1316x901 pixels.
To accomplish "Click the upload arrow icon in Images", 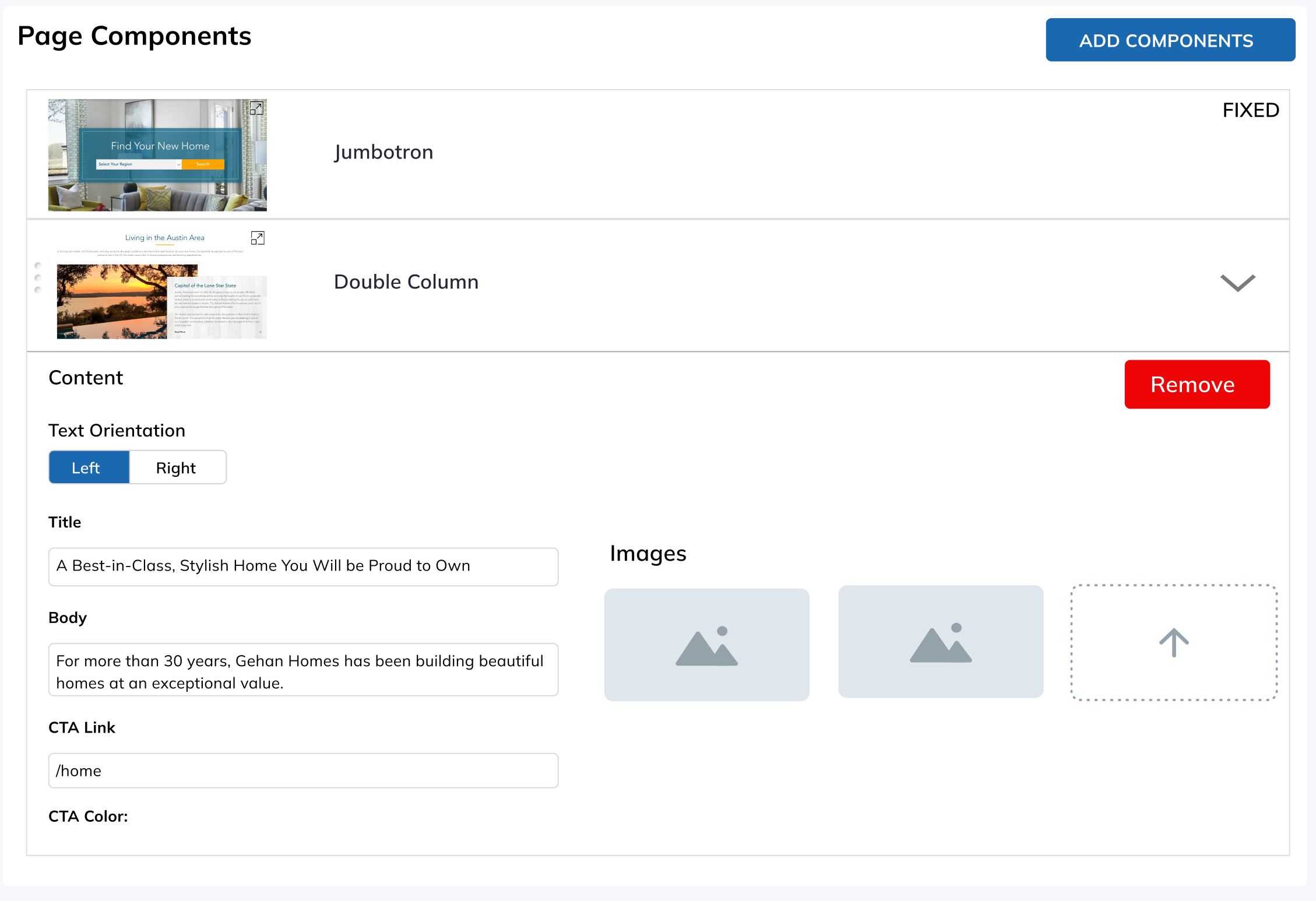I will pos(1173,642).
